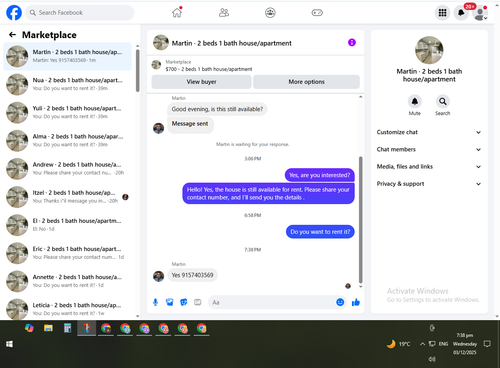Open the emoji picker
The height and width of the screenshot is (368, 500).
(x=340, y=302)
